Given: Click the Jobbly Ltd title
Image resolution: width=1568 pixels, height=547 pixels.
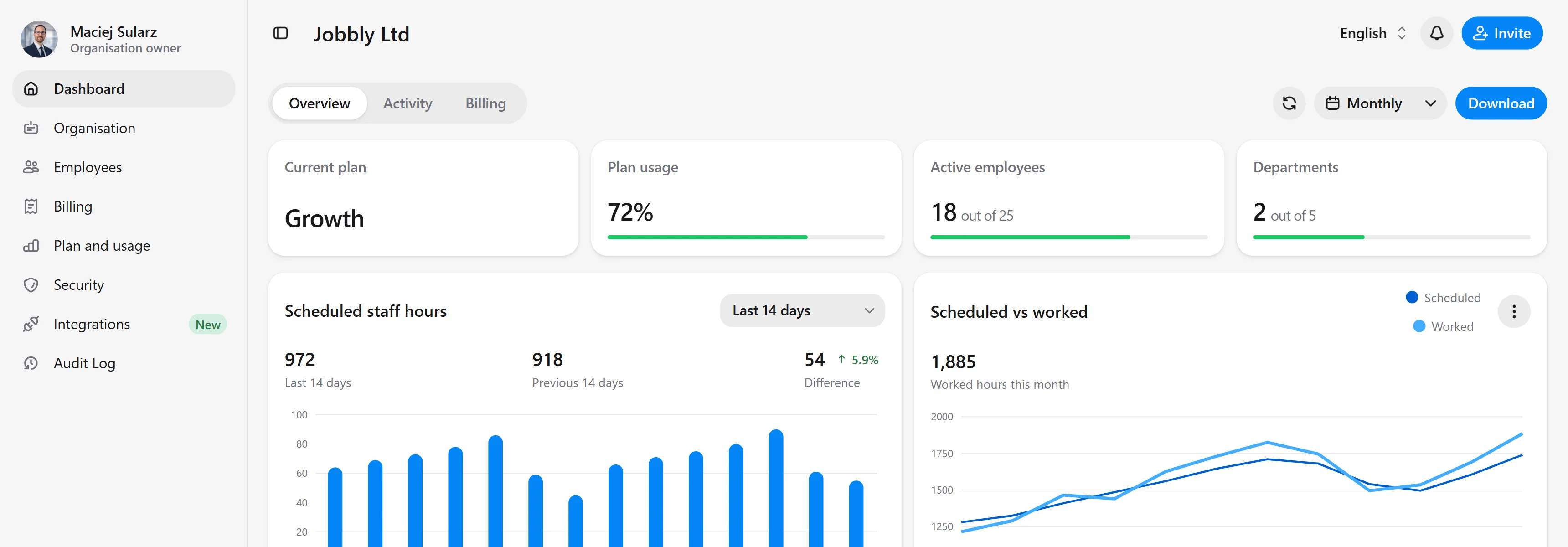Looking at the screenshot, I should [x=361, y=34].
